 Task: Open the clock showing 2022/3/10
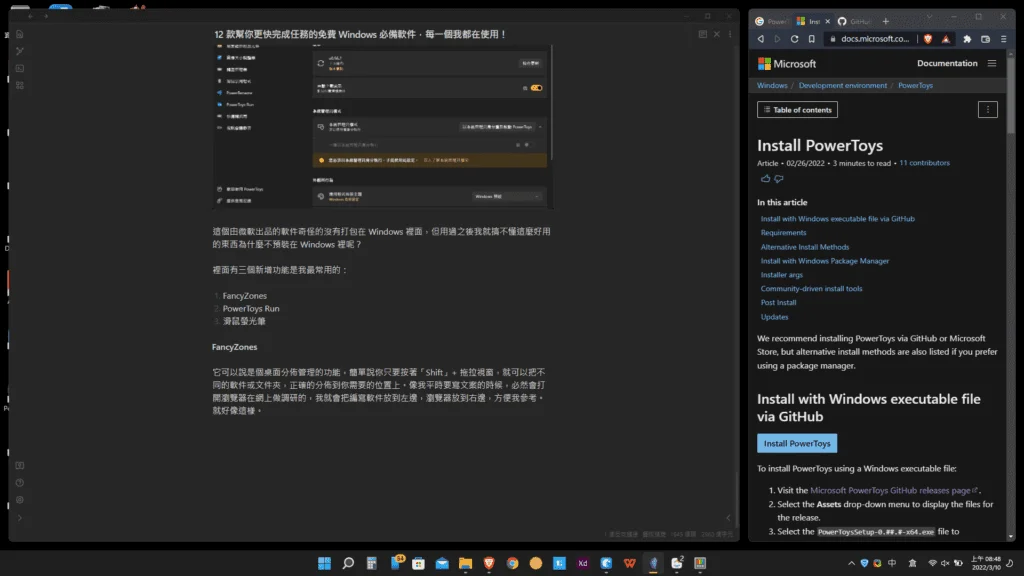(985, 563)
